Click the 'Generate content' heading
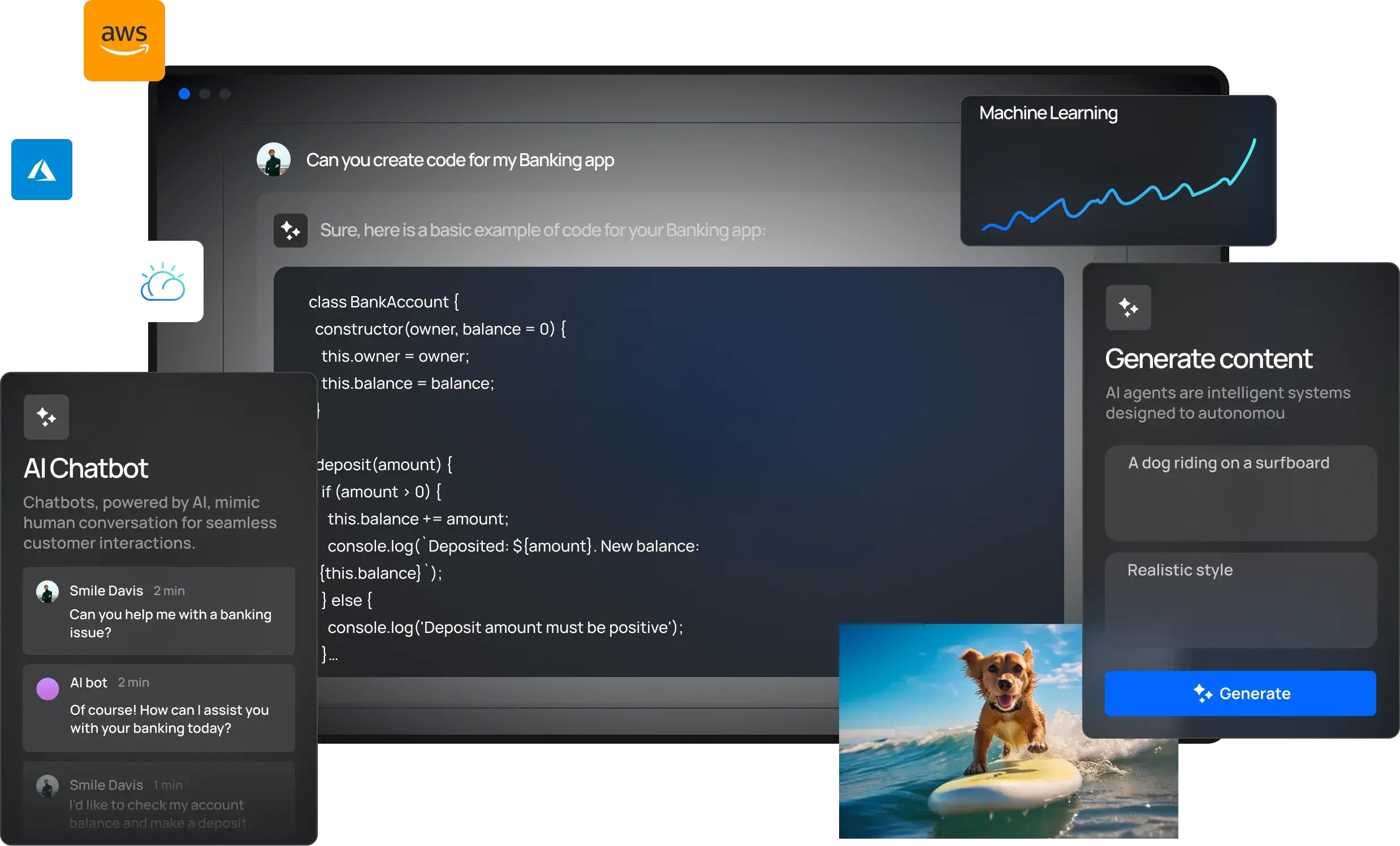The width and height of the screenshot is (1400, 846). pyautogui.click(x=1208, y=359)
